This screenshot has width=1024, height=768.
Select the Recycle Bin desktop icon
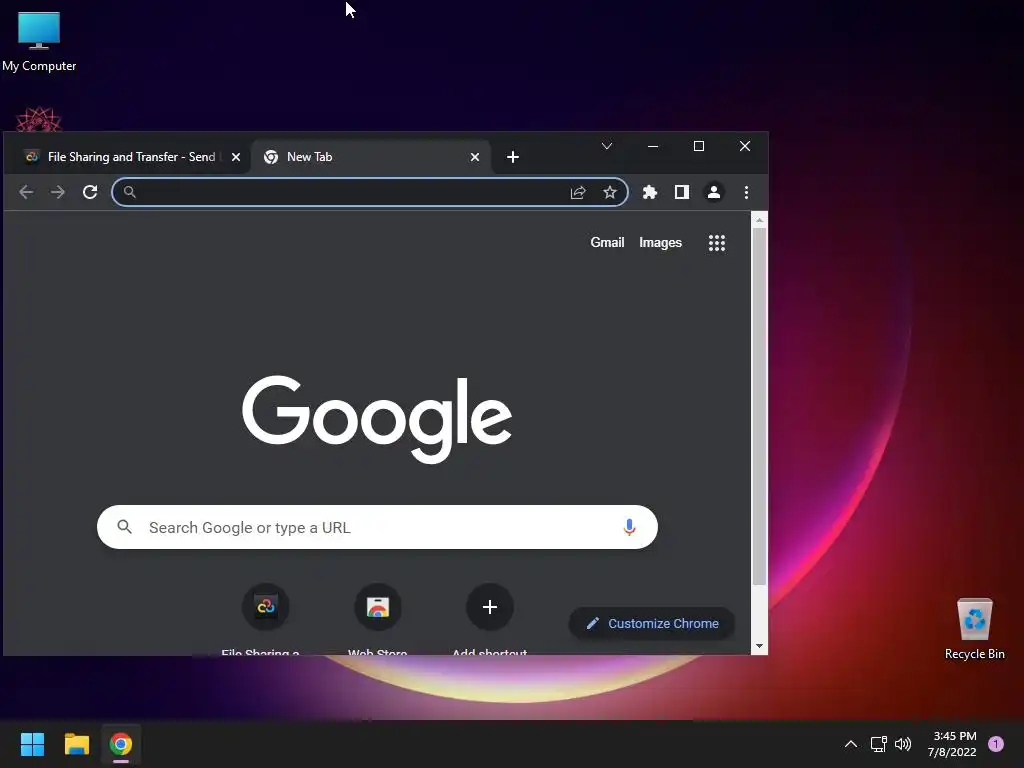coord(974,629)
